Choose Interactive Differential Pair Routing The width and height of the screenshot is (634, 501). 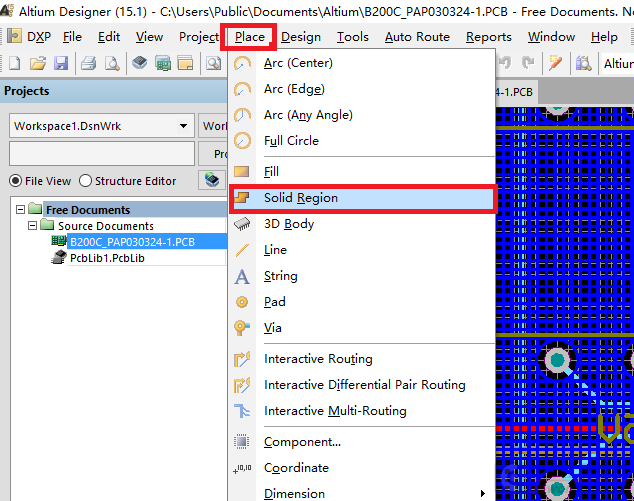point(362,385)
